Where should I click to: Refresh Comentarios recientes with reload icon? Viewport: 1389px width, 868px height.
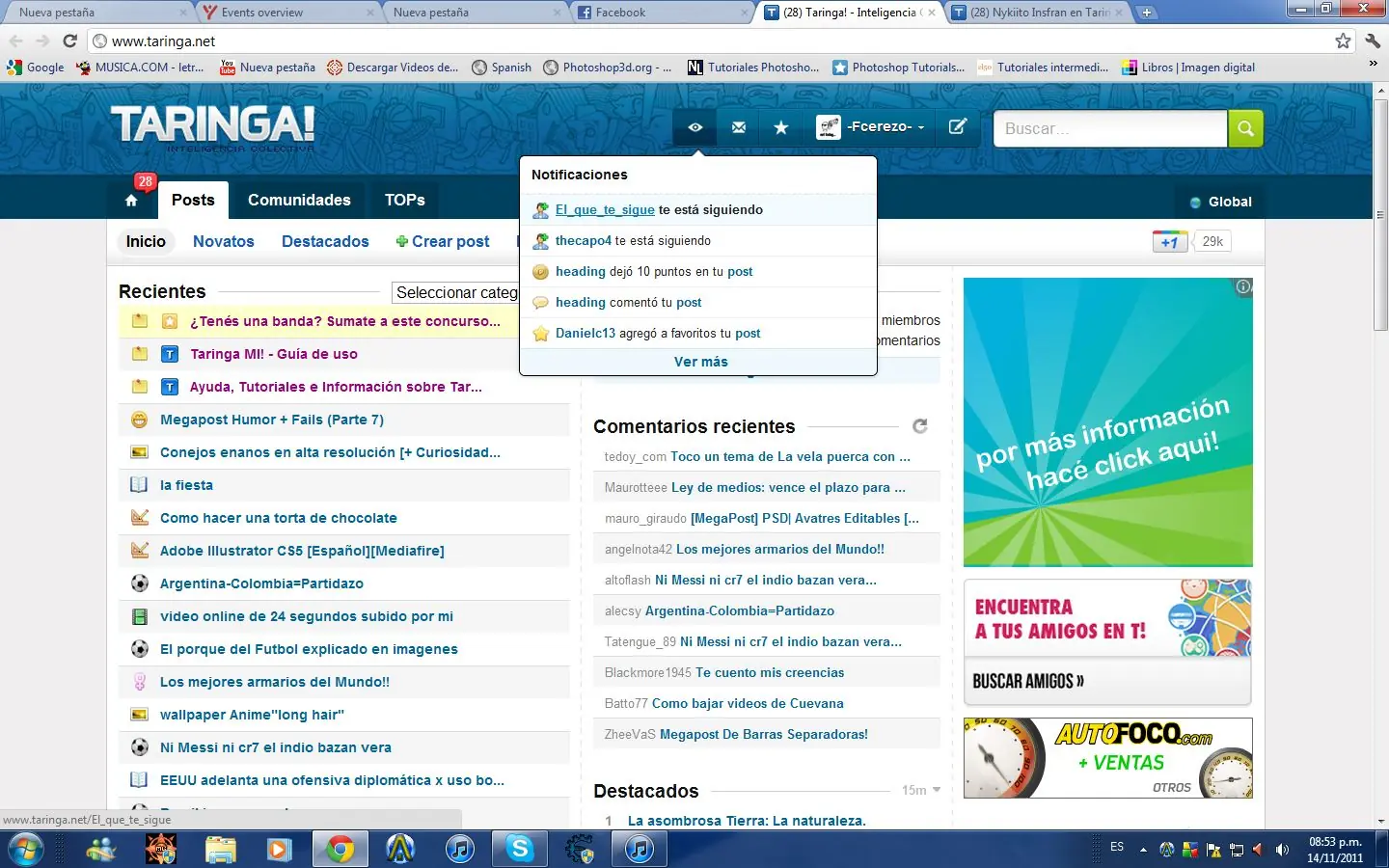point(920,426)
